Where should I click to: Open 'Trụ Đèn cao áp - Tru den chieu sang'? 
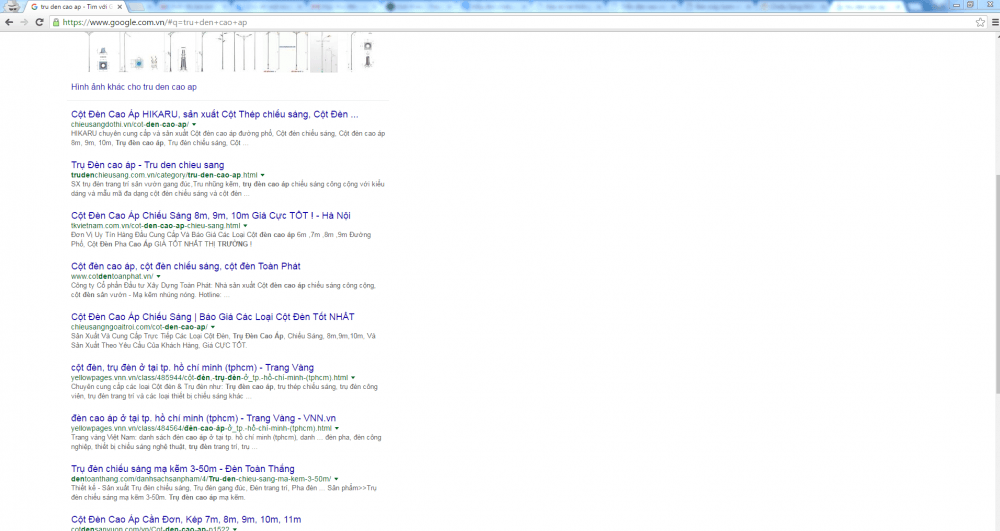coord(147,164)
